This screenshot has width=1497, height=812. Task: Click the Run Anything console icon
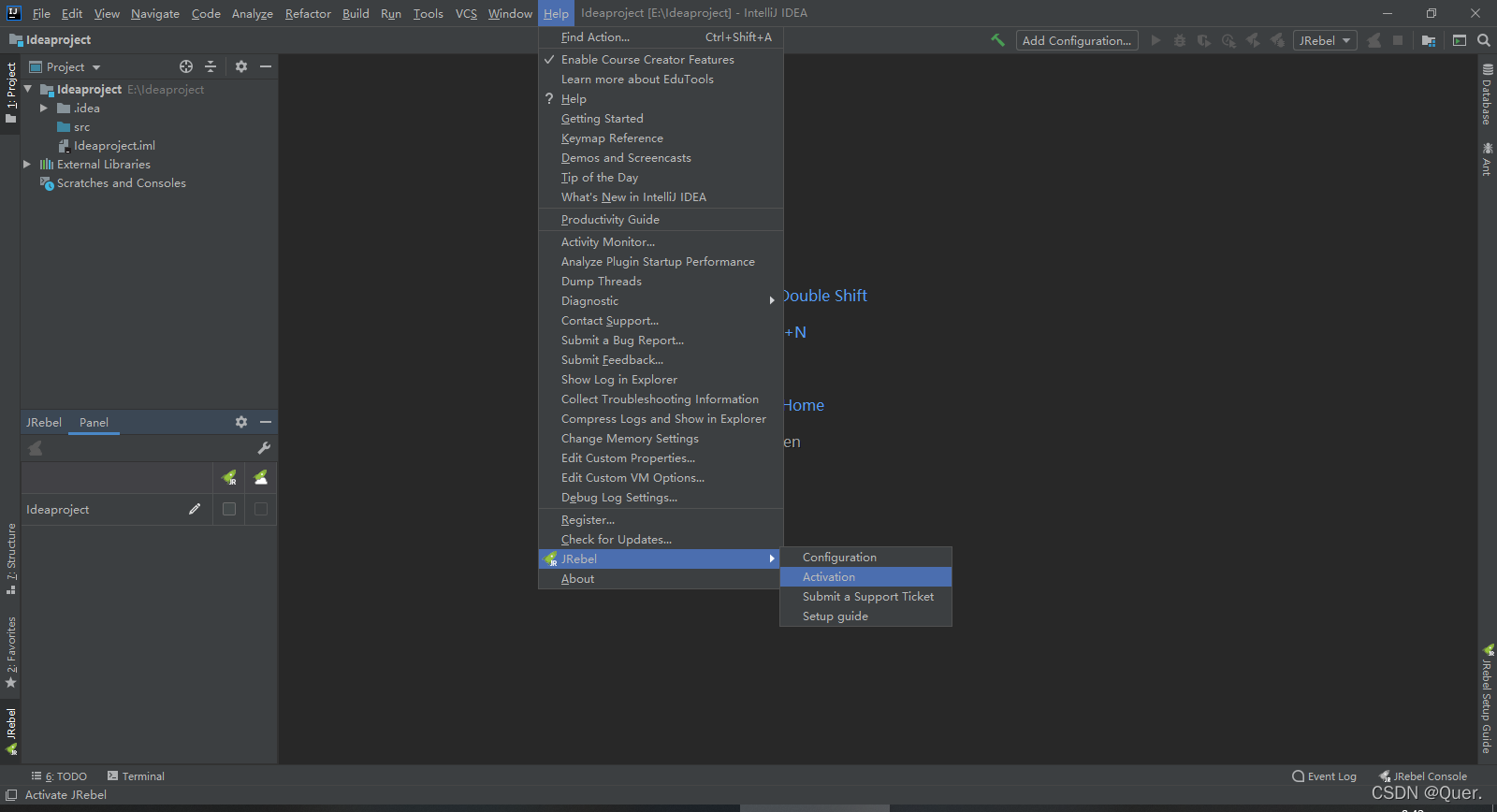click(1460, 40)
